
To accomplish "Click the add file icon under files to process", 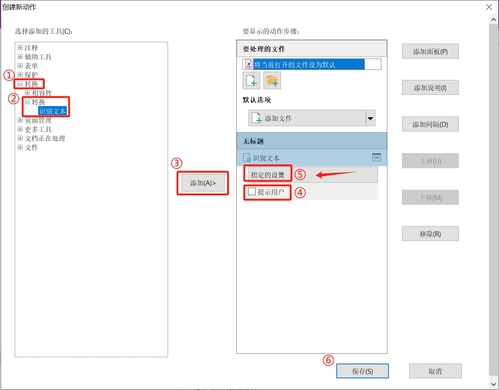I will point(251,81).
